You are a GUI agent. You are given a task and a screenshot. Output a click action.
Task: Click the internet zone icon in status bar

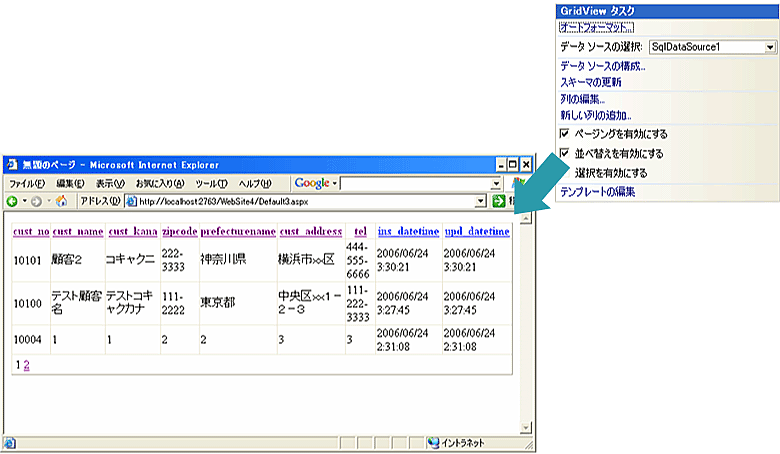(433, 442)
